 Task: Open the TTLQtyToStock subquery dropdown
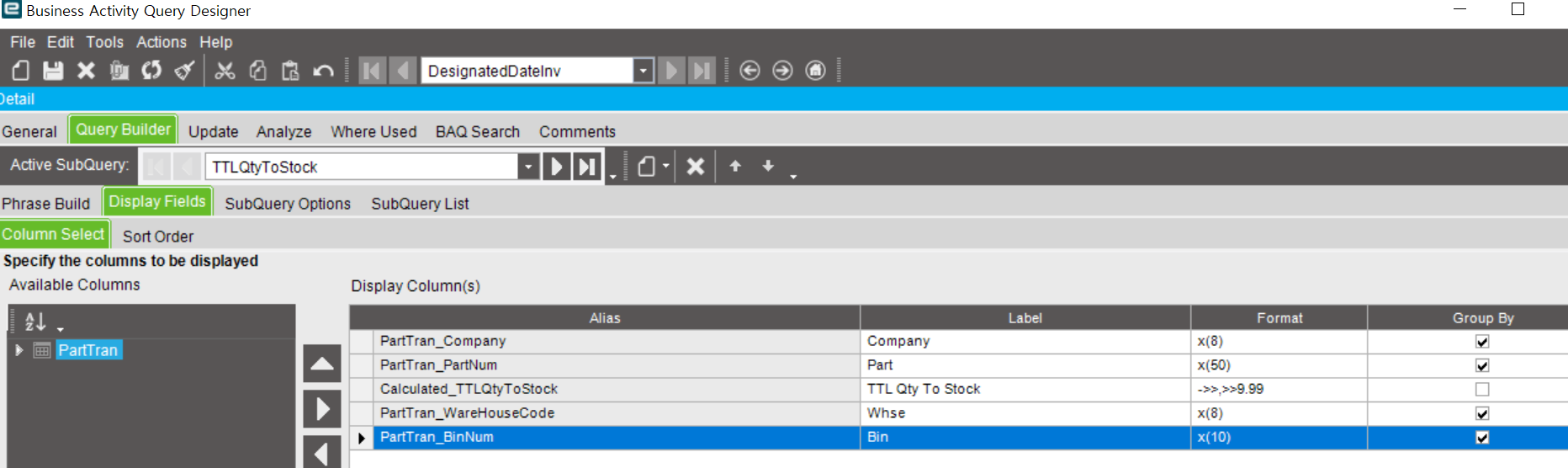tap(528, 167)
